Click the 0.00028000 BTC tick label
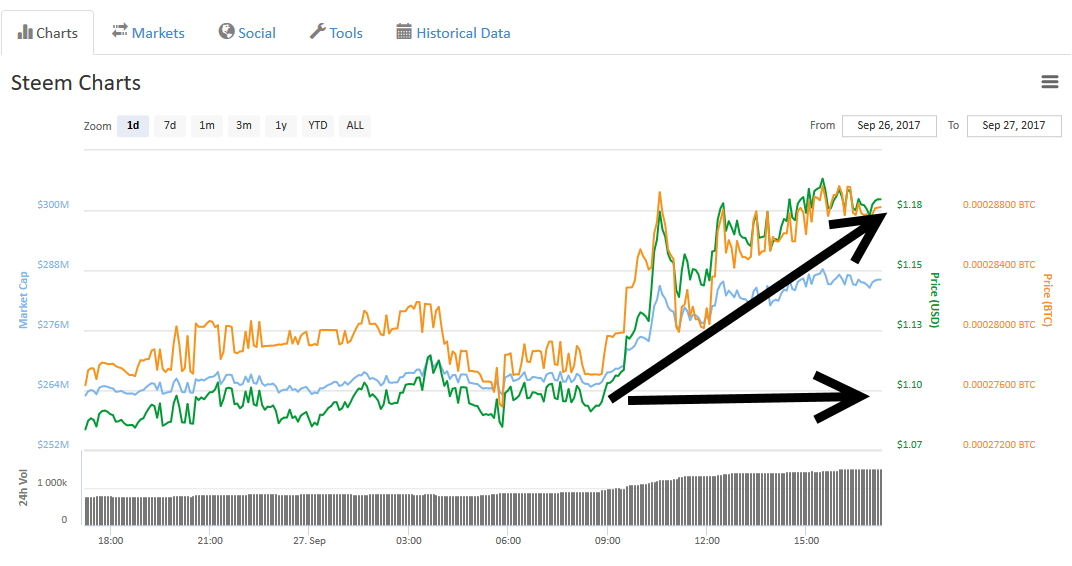This screenshot has width=1072, height=566. click(999, 325)
